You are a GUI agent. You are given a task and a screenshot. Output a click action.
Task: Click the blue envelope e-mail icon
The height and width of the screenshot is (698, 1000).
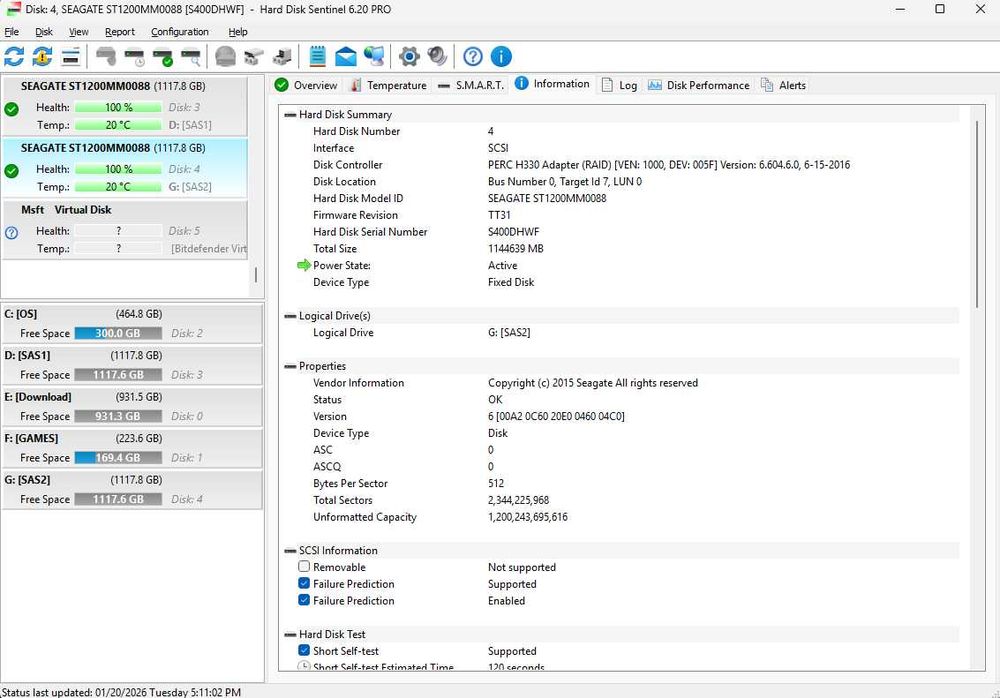tap(346, 57)
